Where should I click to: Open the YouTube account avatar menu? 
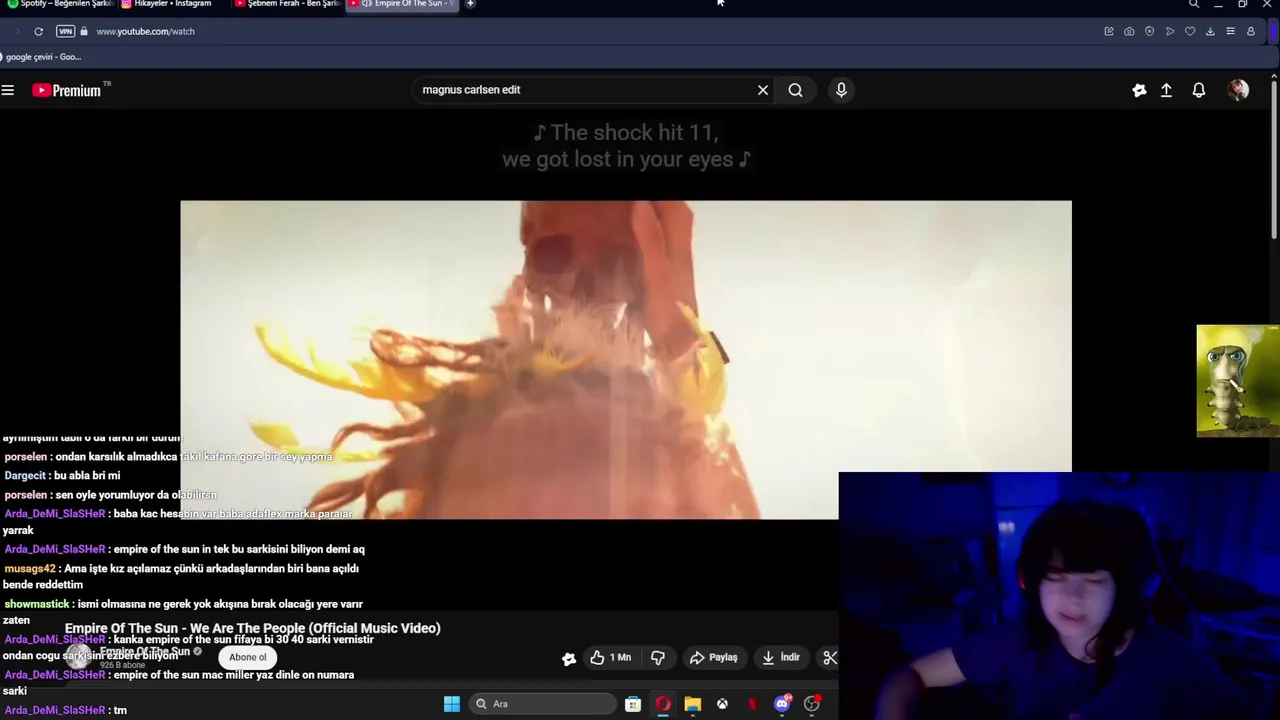point(1238,90)
